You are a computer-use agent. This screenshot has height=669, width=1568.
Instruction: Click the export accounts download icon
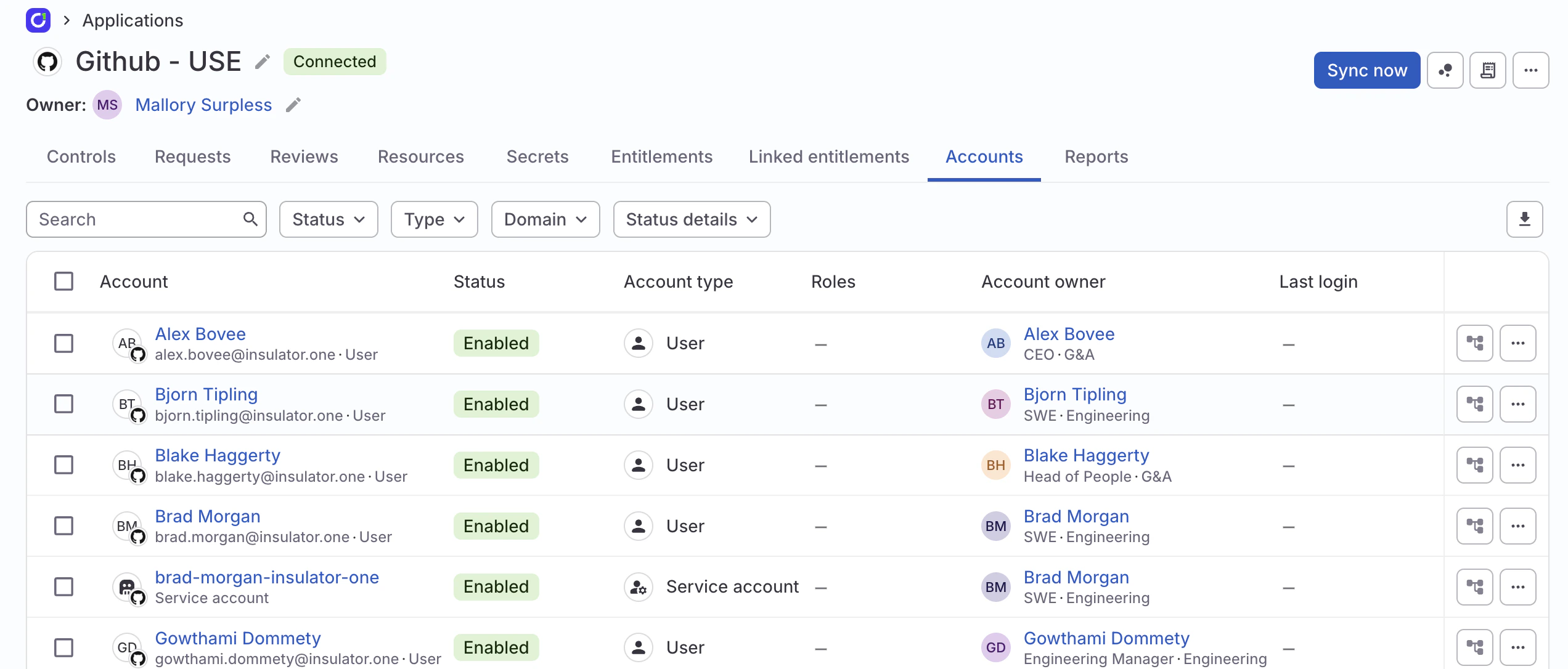click(x=1524, y=219)
